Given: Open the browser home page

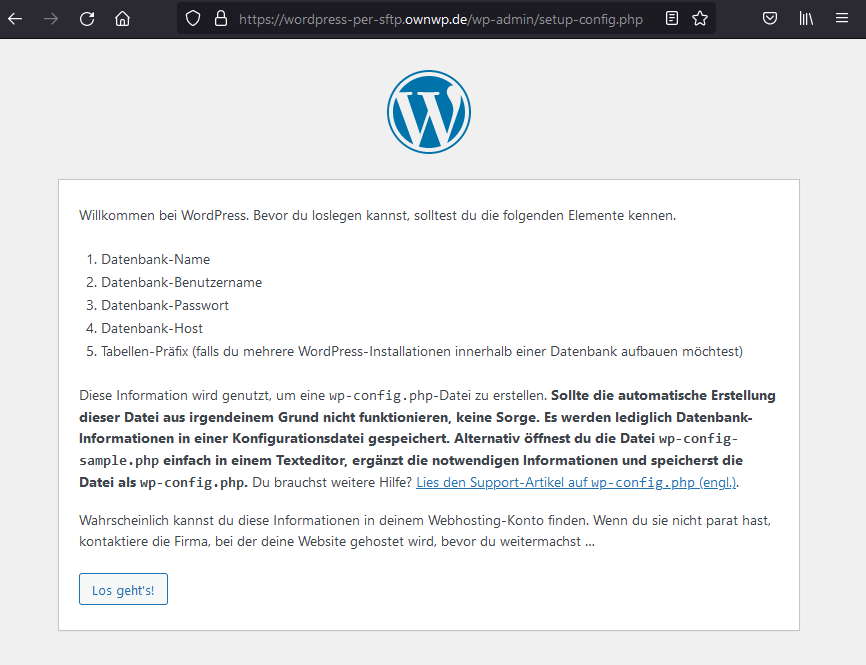Looking at the screenshot, I should point(122,19).
